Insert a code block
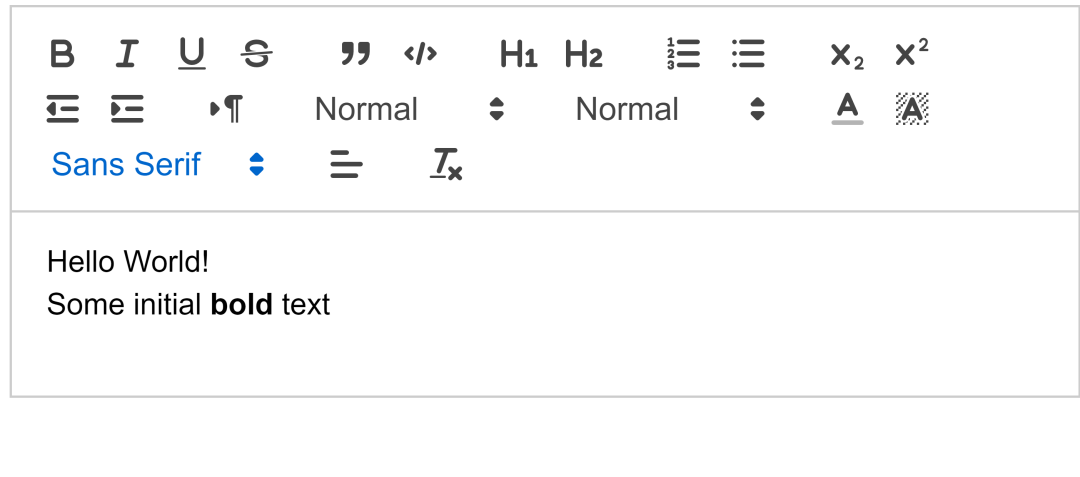Viewport: 1080px width, 477px height. (x=420, y=54)
